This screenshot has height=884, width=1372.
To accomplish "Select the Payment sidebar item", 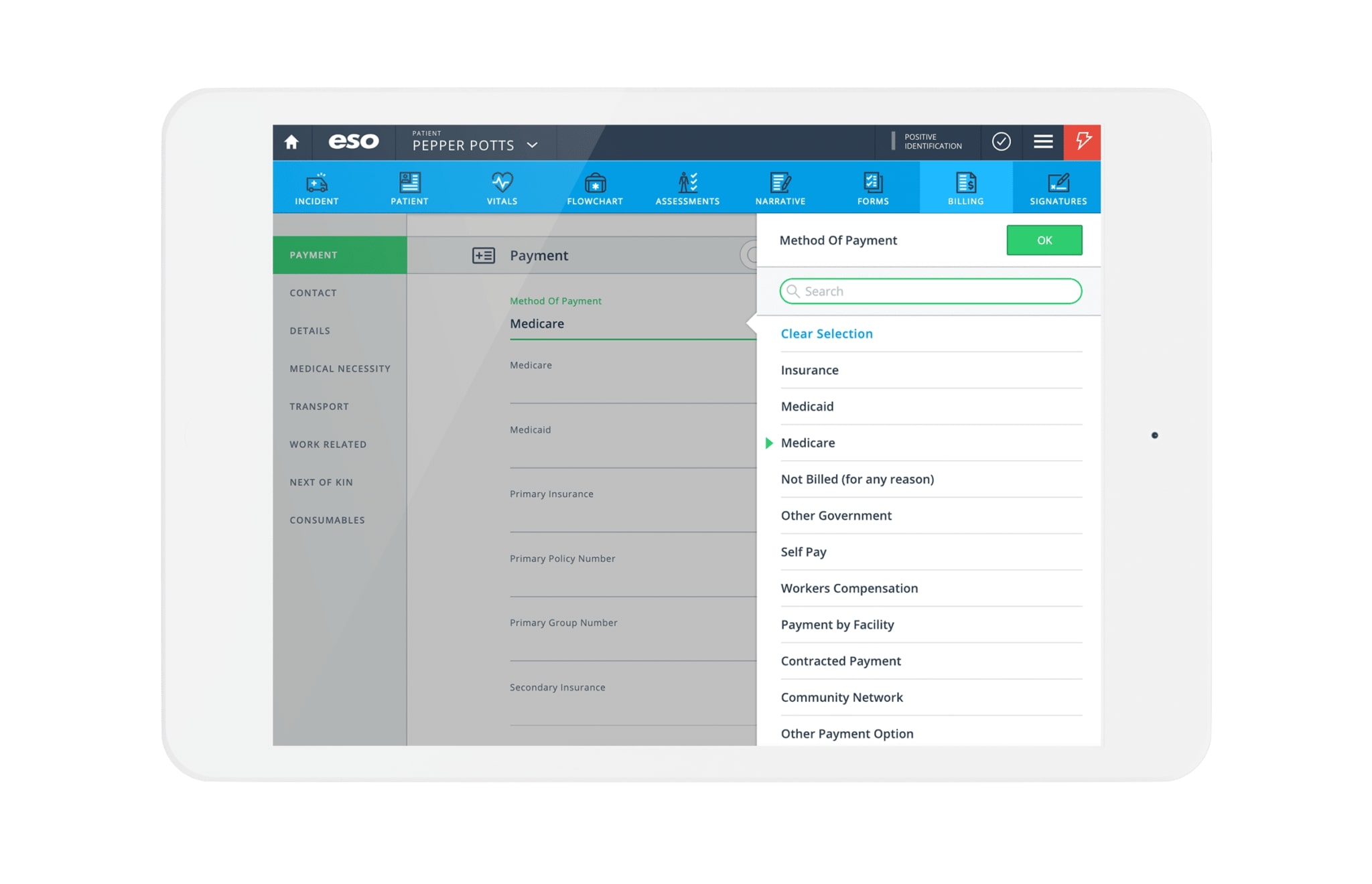I will (340, 253).
